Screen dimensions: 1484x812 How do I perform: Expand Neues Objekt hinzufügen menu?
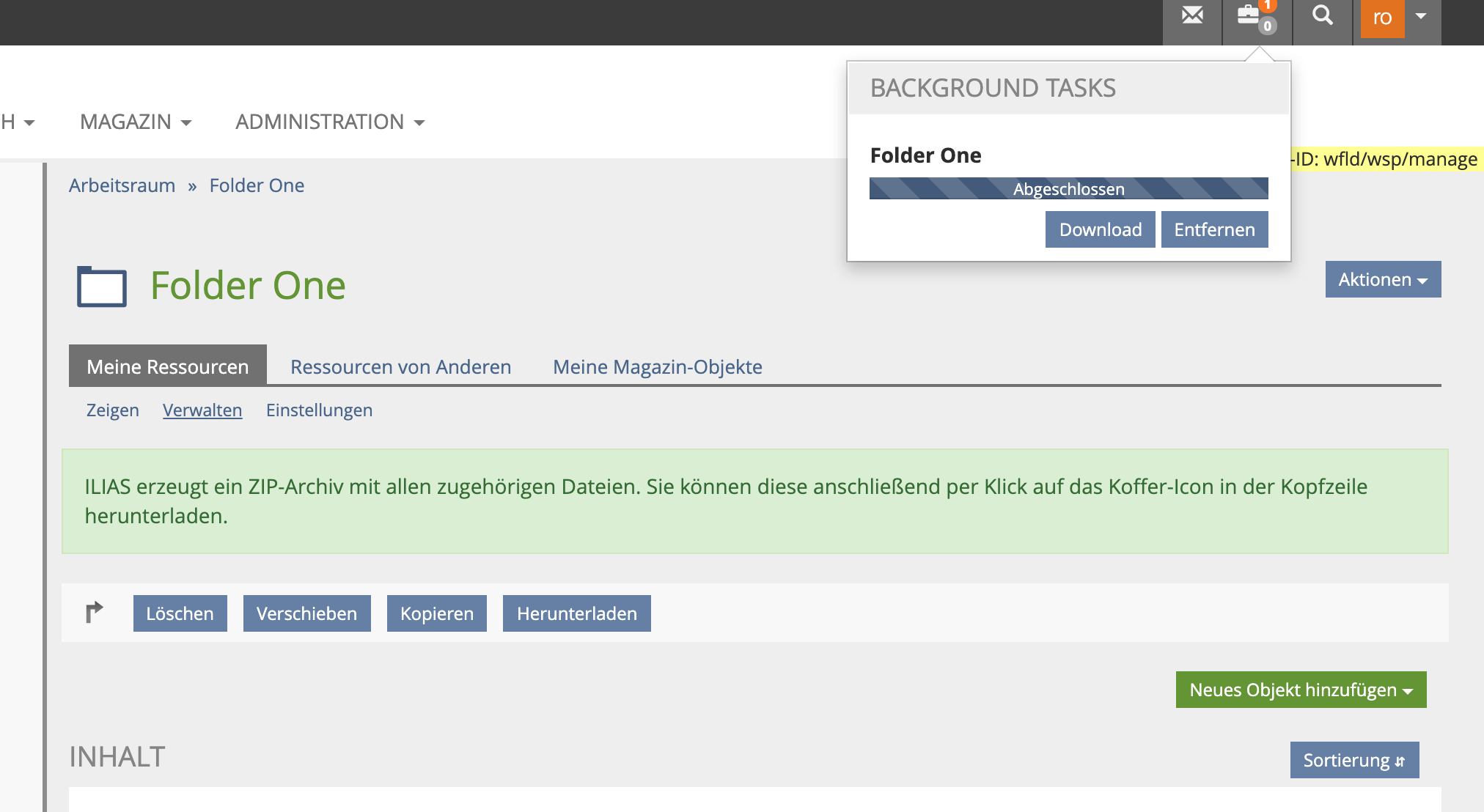[x=1300, y=690]
